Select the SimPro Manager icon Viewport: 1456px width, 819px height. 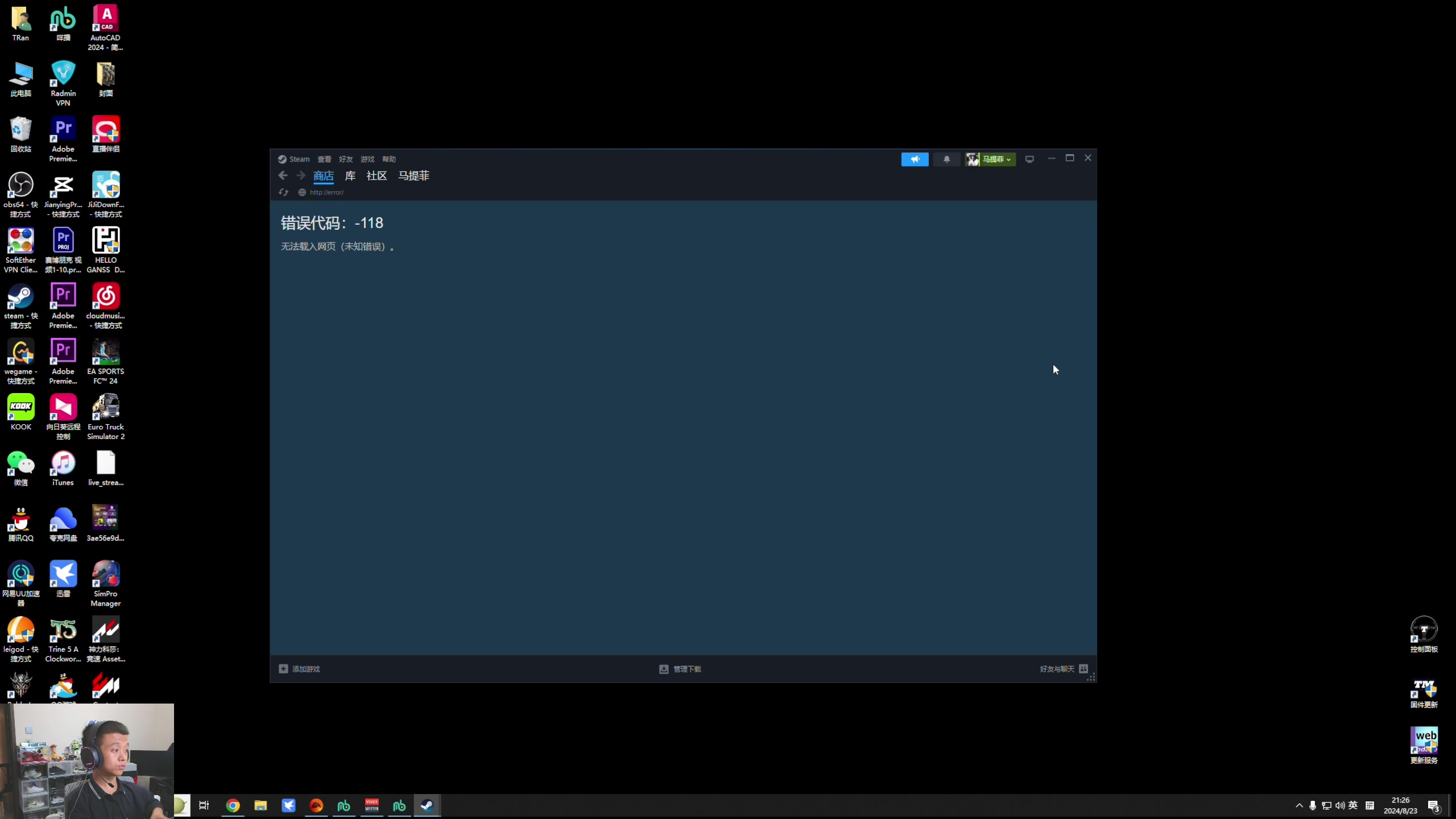click(105, 584)
